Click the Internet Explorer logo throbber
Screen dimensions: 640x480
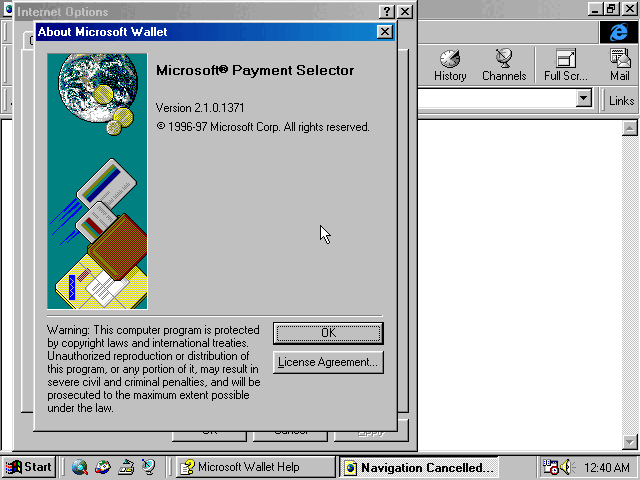pyautogui.click(x=618, y=32)
